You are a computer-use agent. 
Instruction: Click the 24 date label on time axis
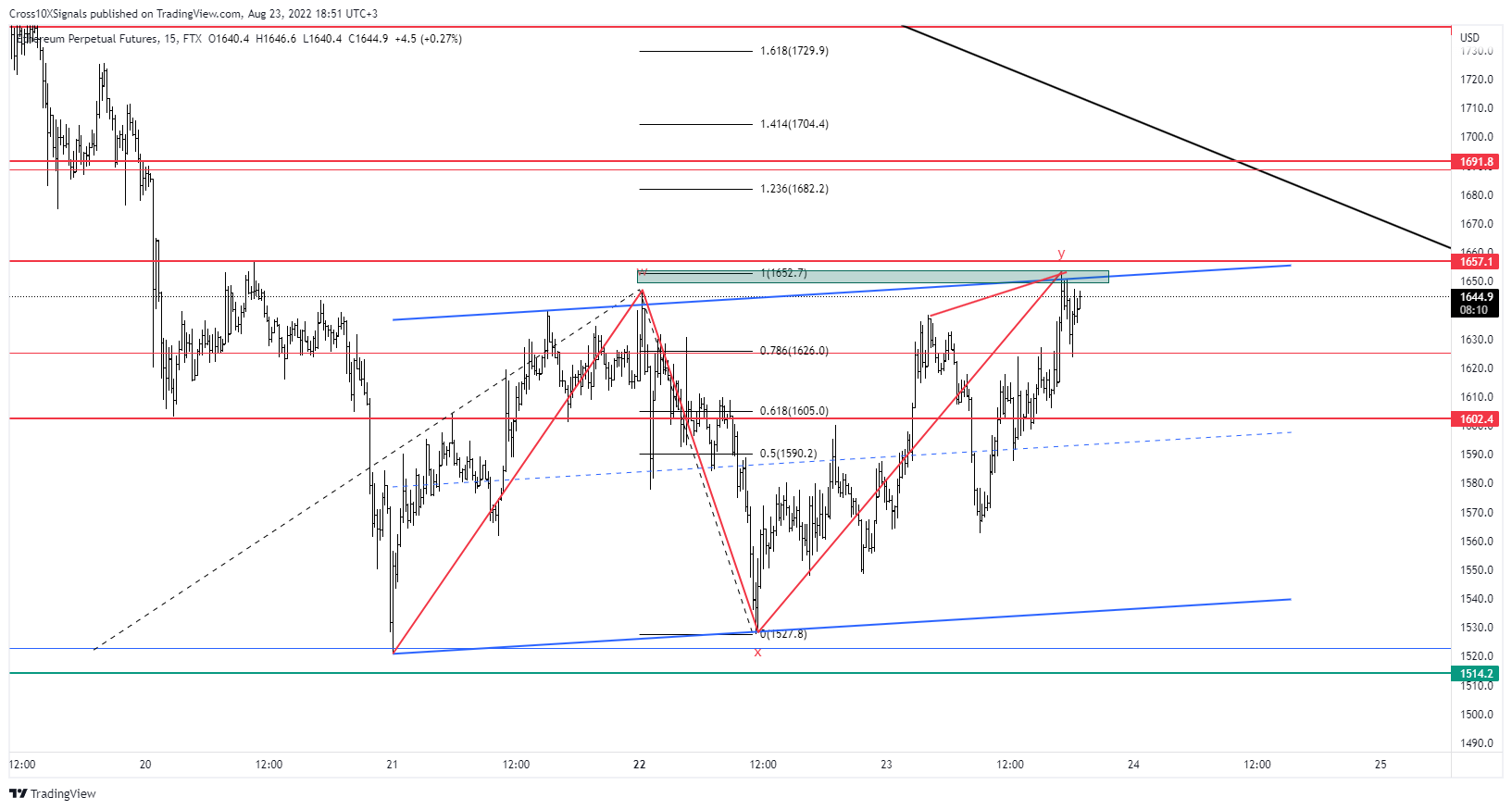1134,765
